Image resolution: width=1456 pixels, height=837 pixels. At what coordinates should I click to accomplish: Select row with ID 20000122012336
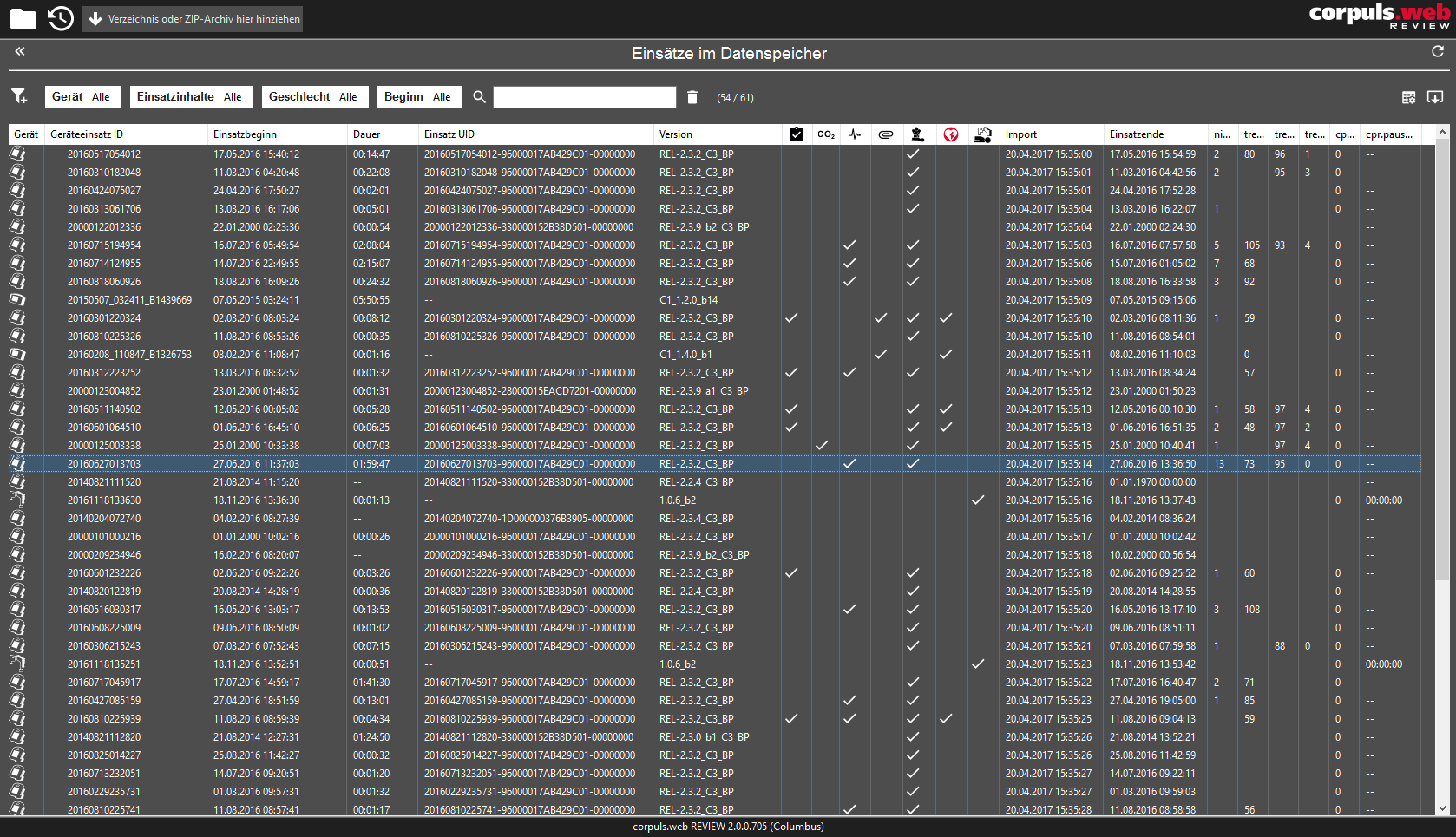pyautogui.click(x=715, y=226)
